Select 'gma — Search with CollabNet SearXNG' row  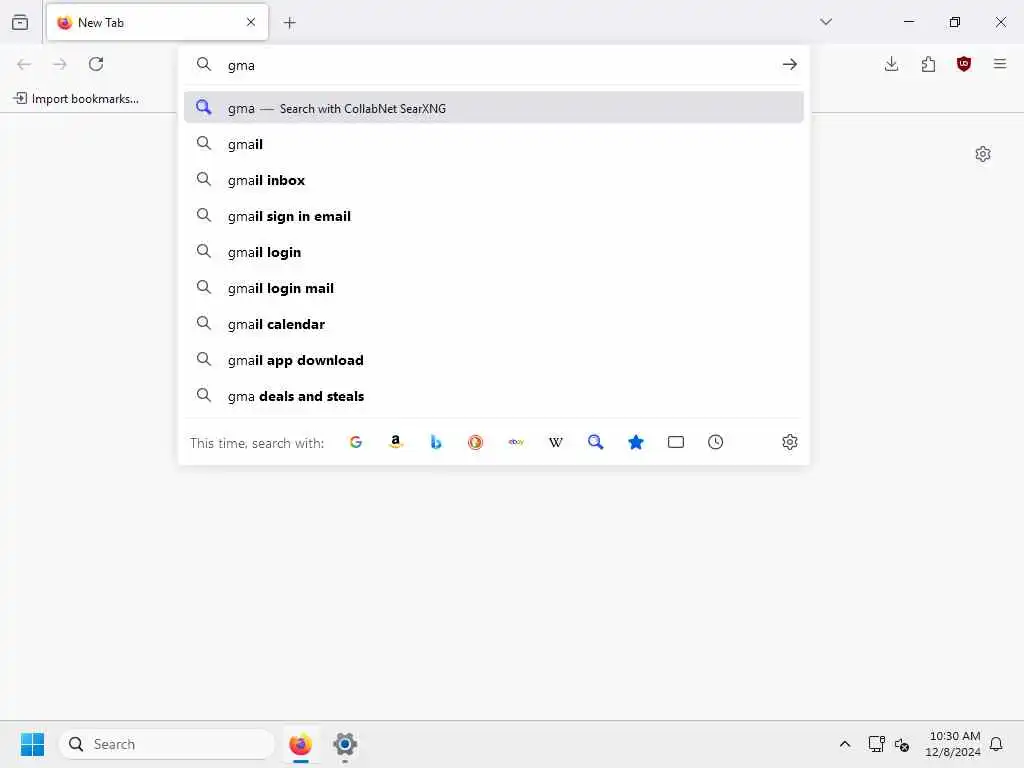(x=494, y=108)
